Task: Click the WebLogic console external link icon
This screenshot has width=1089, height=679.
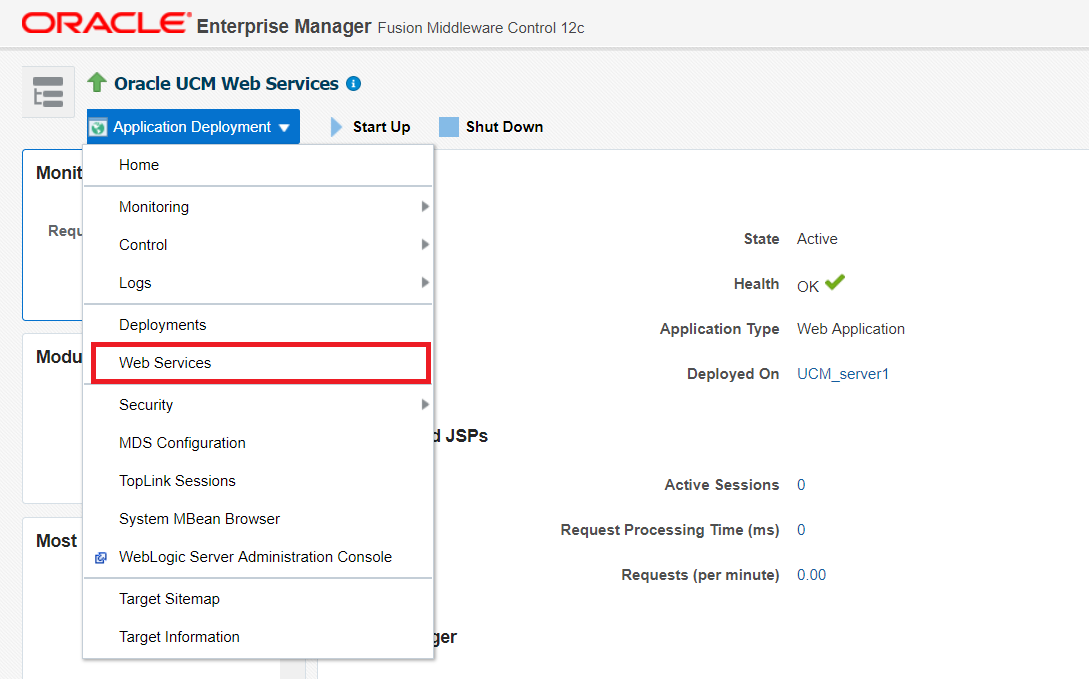Action: [101, 558]
